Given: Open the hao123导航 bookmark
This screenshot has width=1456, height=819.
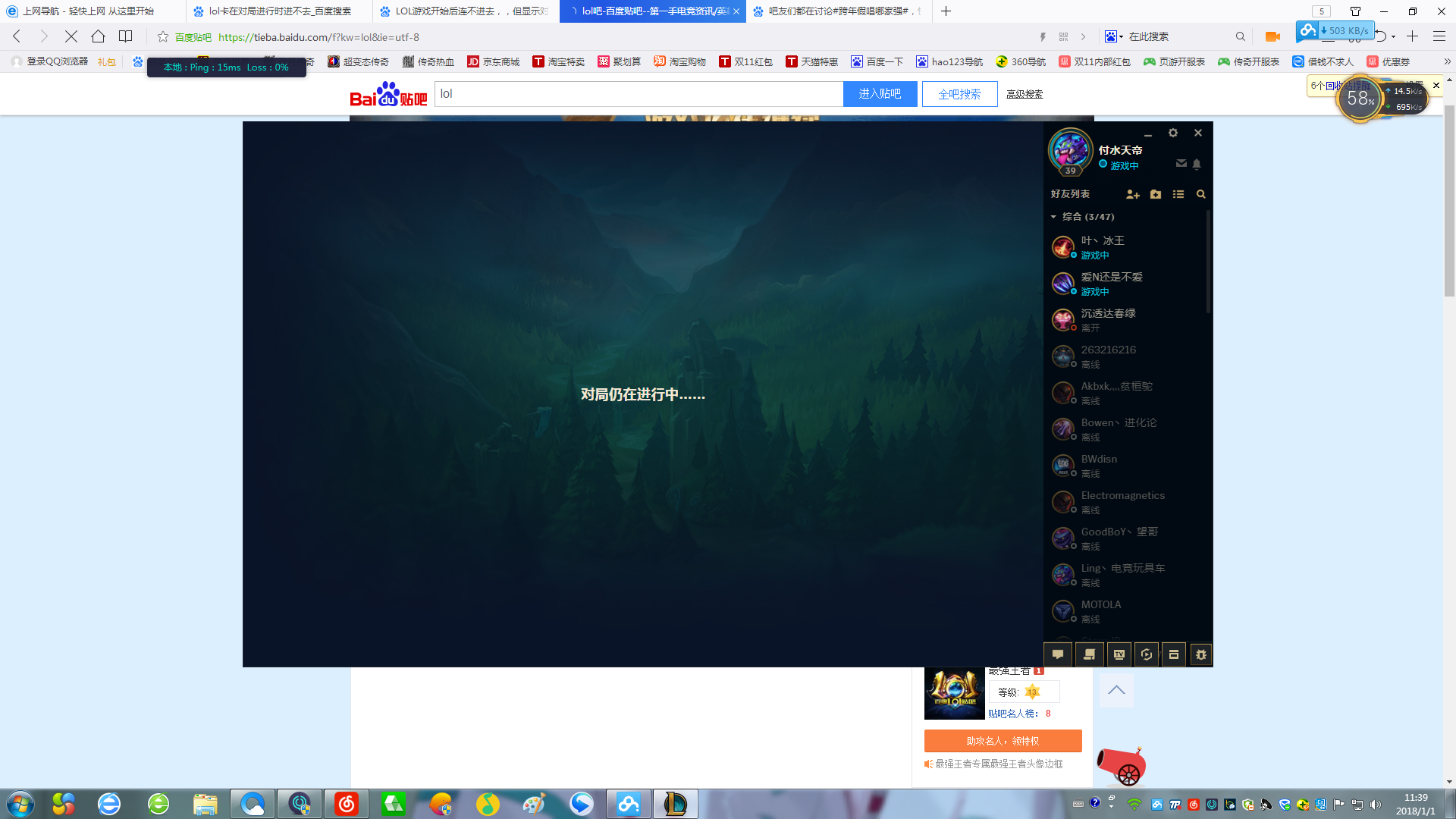Looking at the screenshot, I should click(949, 61).
